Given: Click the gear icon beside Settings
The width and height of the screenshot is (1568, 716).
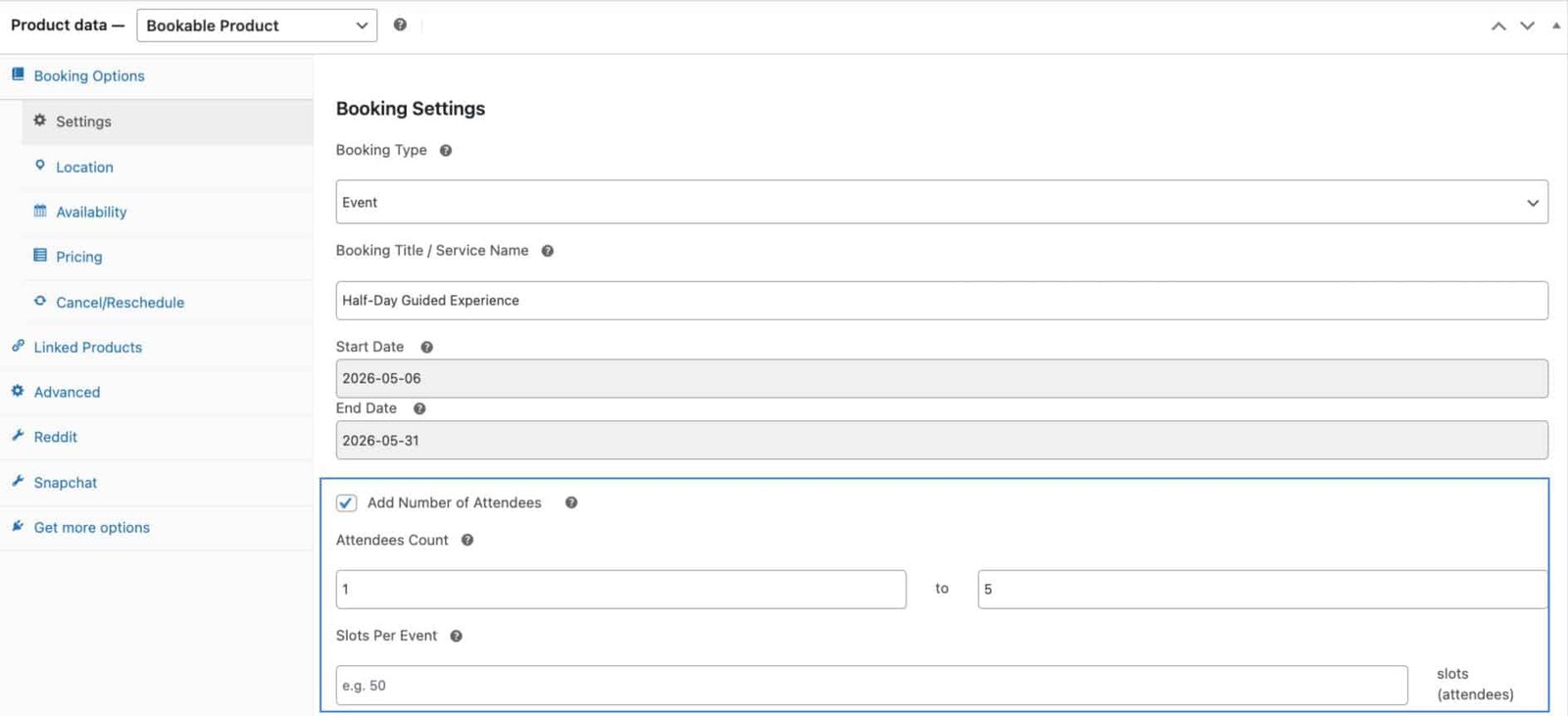Looking at the screenshot, I should (40, 120).
